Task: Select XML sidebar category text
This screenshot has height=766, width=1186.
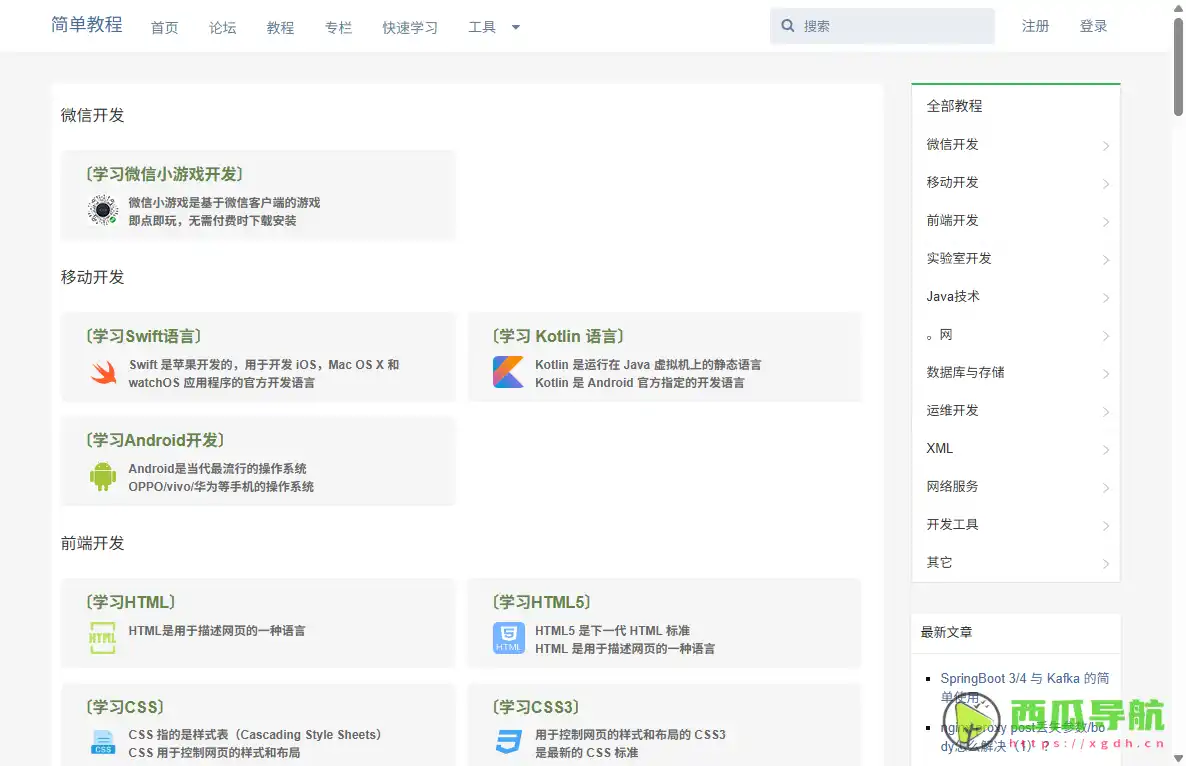Action: [939, 448]
